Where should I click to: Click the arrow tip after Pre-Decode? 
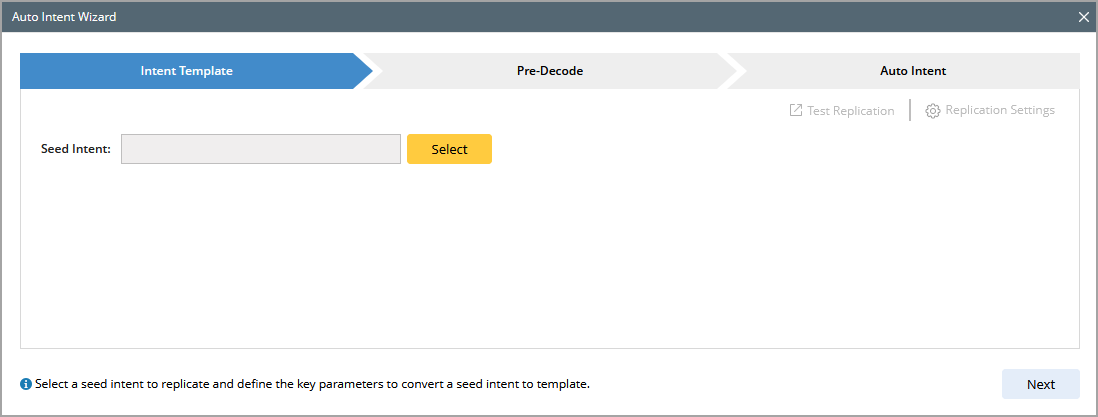738,71
